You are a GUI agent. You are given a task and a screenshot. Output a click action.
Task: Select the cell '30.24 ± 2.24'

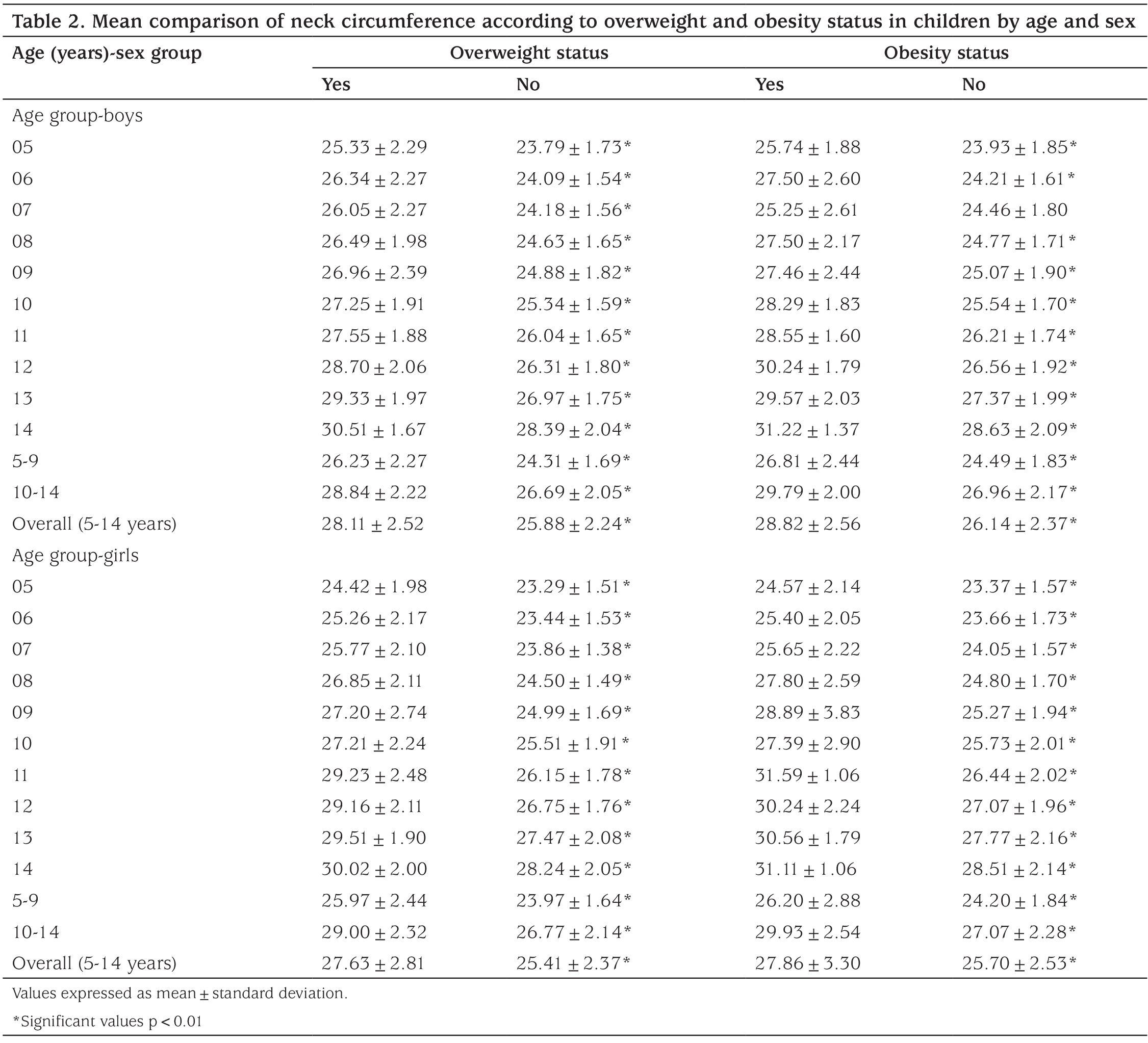pyautogui.click(x=807, y=807)
